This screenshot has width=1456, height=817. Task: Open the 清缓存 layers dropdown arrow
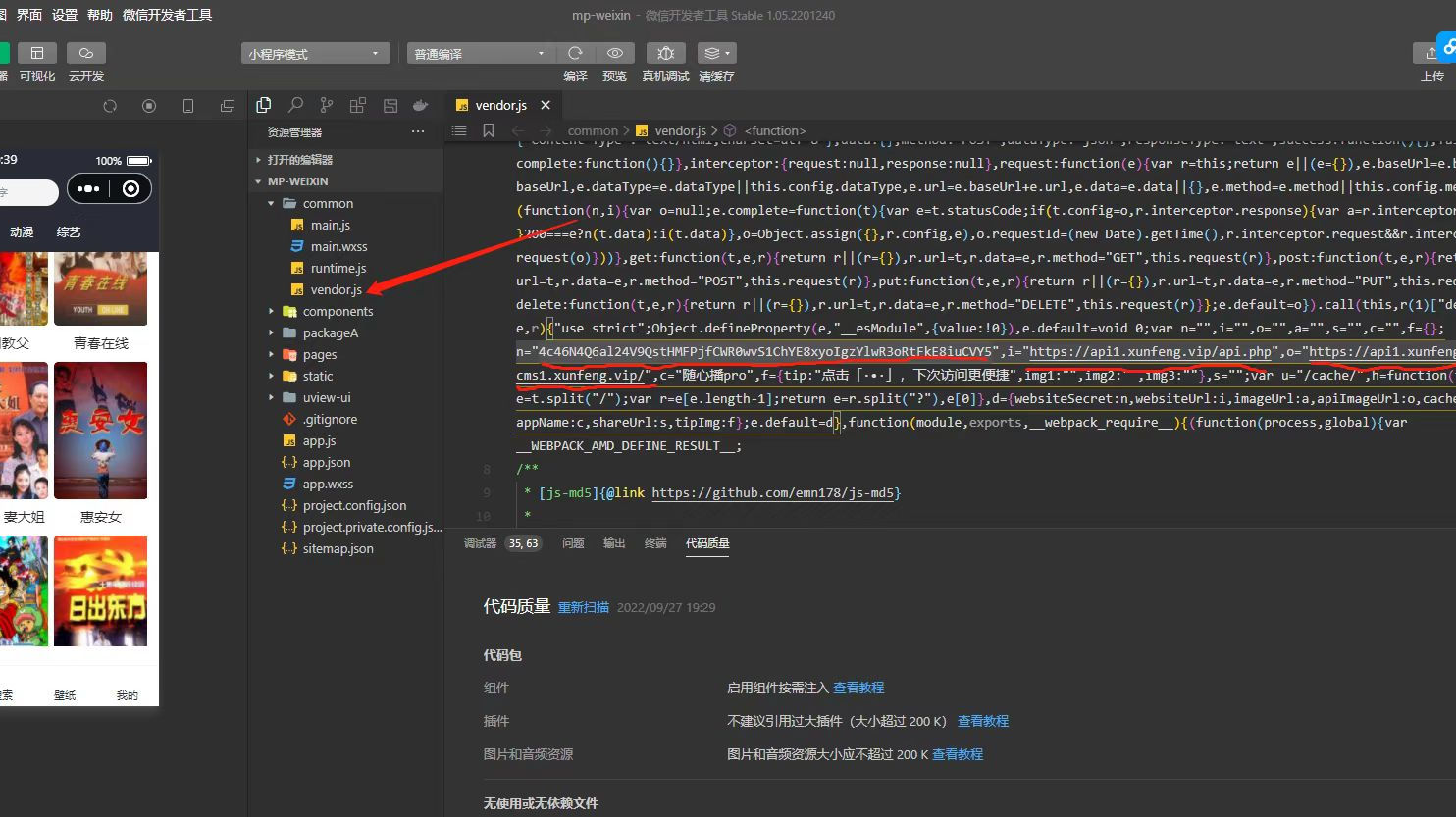(x=727, y=53)
